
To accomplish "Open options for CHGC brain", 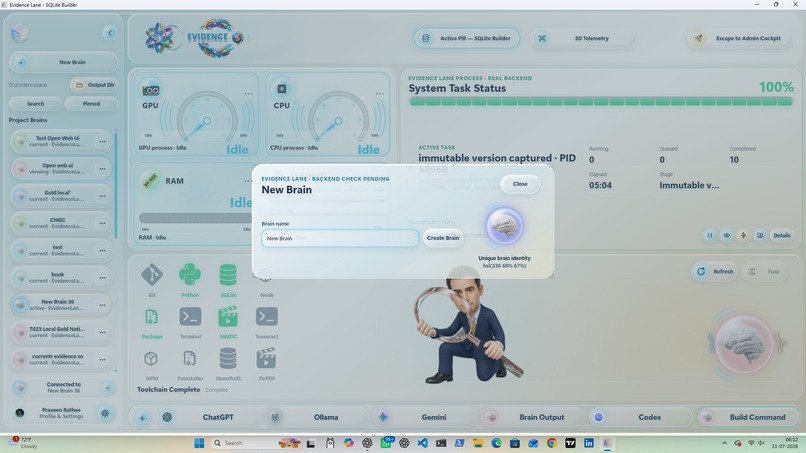I will tap(102, 223).
